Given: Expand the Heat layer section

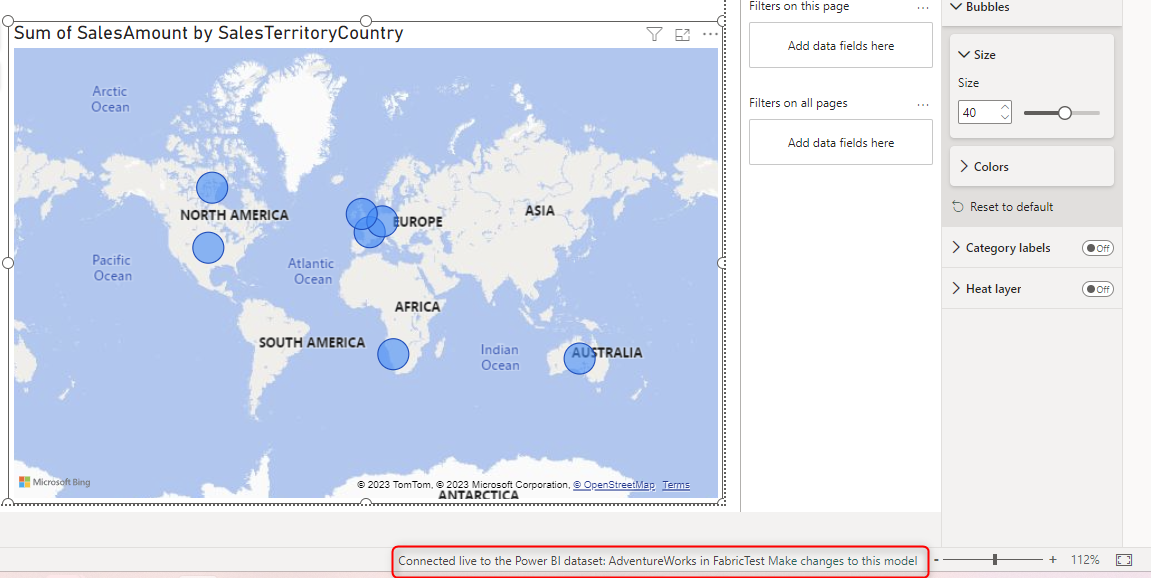Looking at the screenshot, I should 956,289.
